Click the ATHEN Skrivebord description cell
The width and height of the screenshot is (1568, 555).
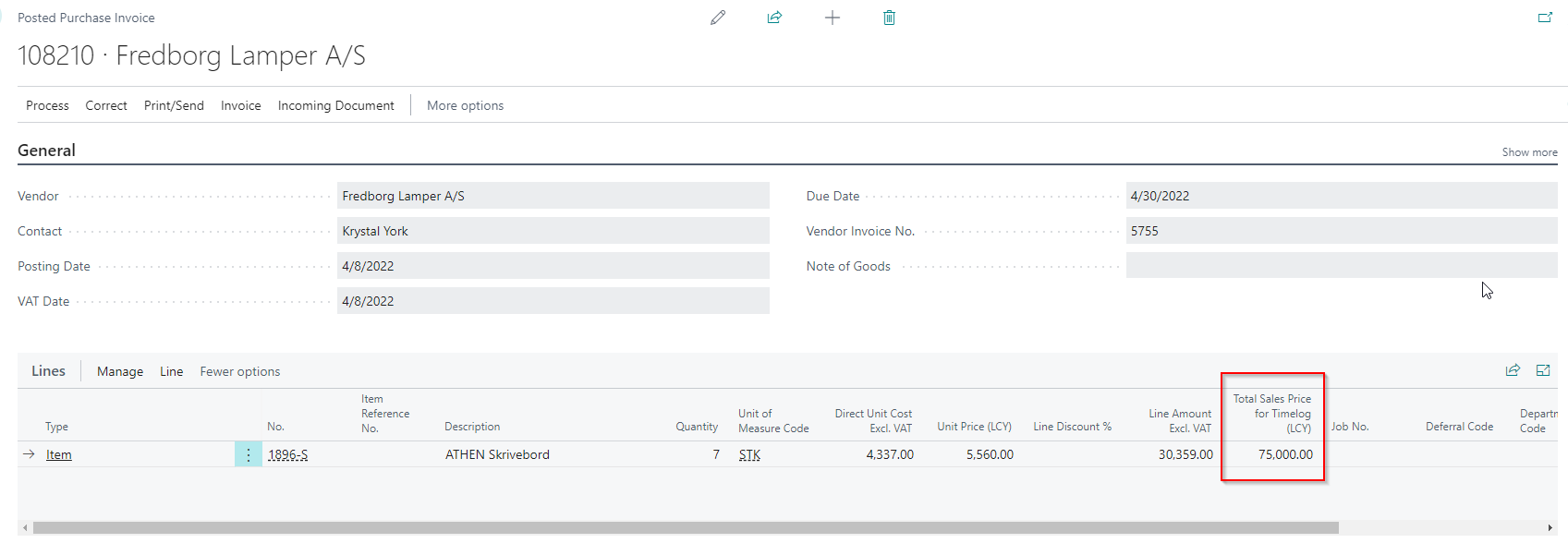(x=497, y=454)
